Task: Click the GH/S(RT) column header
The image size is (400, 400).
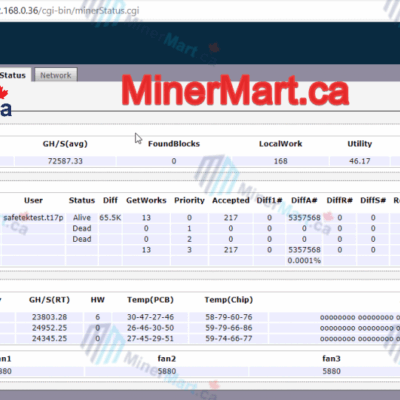Action: [49, 300]
